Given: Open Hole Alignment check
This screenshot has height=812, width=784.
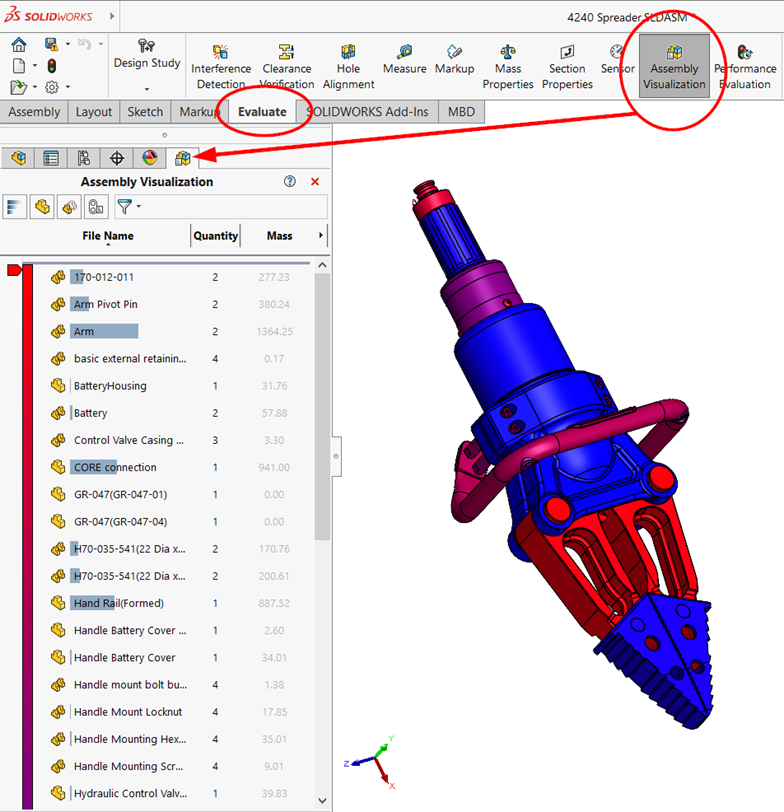Looking at the screenshot, I should click(x=348, y=67).
